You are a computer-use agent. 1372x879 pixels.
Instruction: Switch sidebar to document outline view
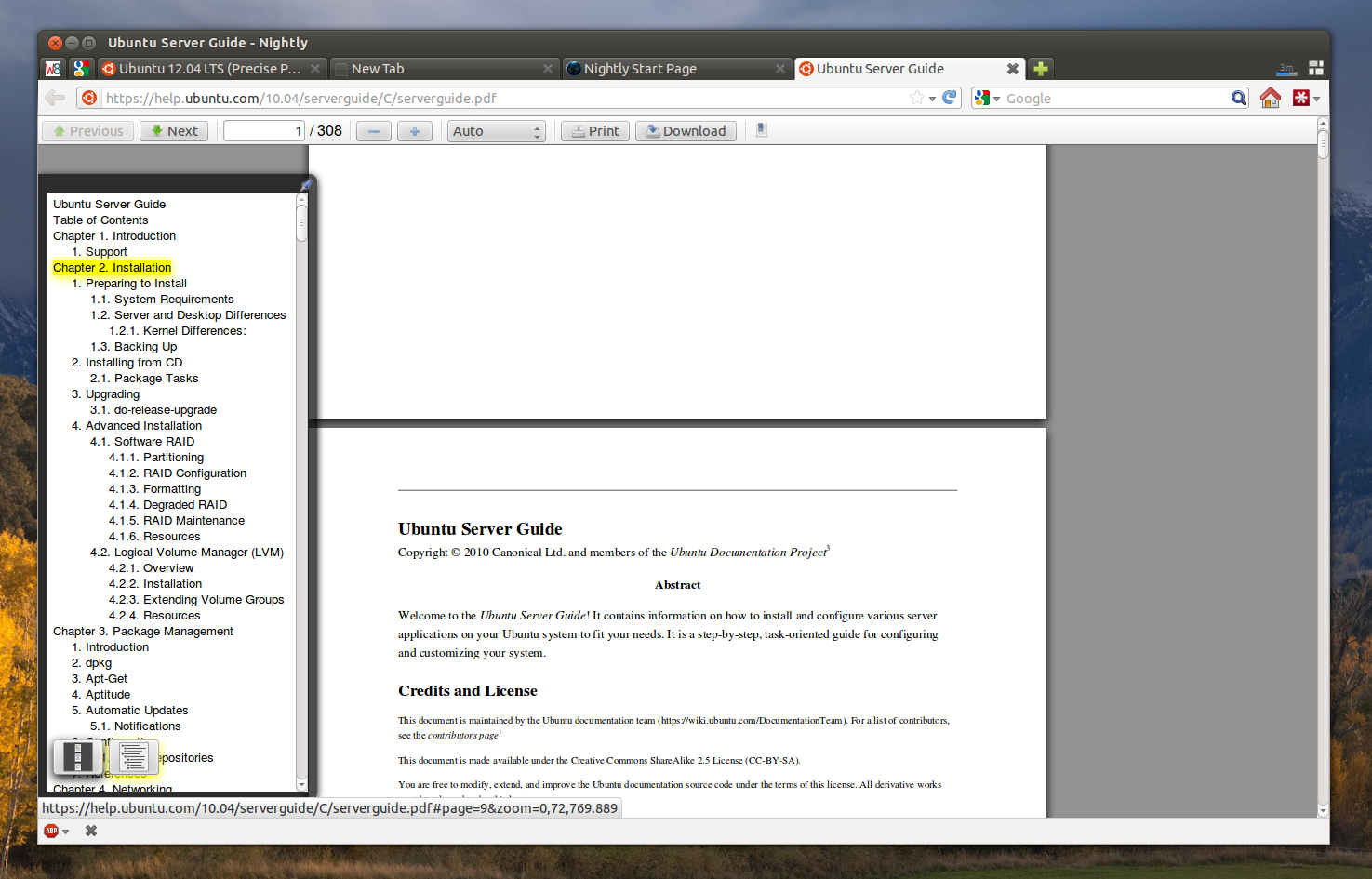point(133,757)
